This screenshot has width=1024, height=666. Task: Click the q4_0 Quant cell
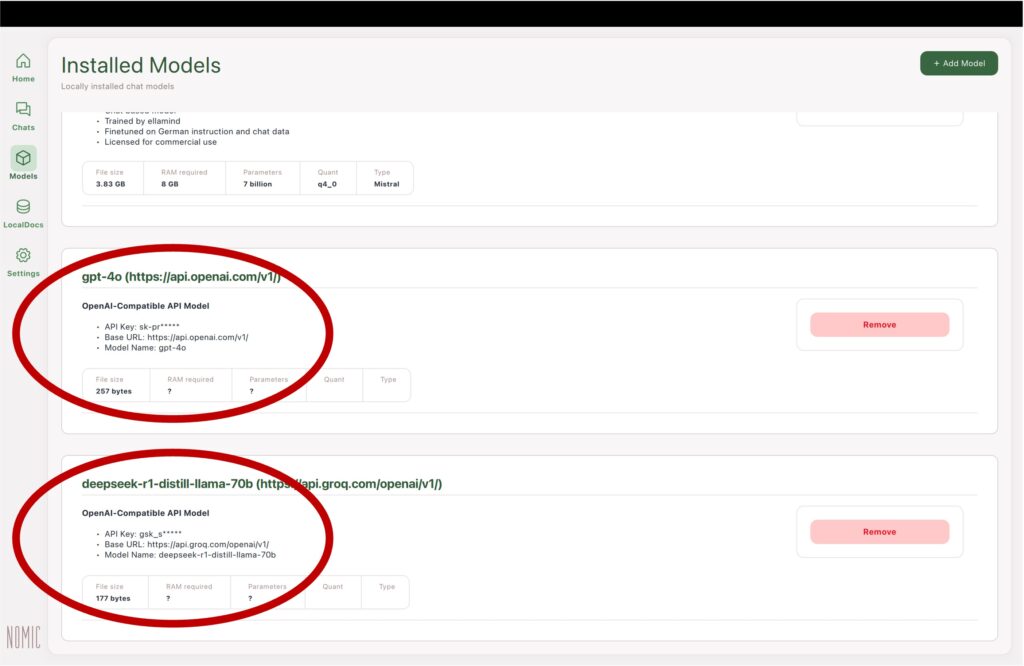pyautogui.click(x=327, y=178)
